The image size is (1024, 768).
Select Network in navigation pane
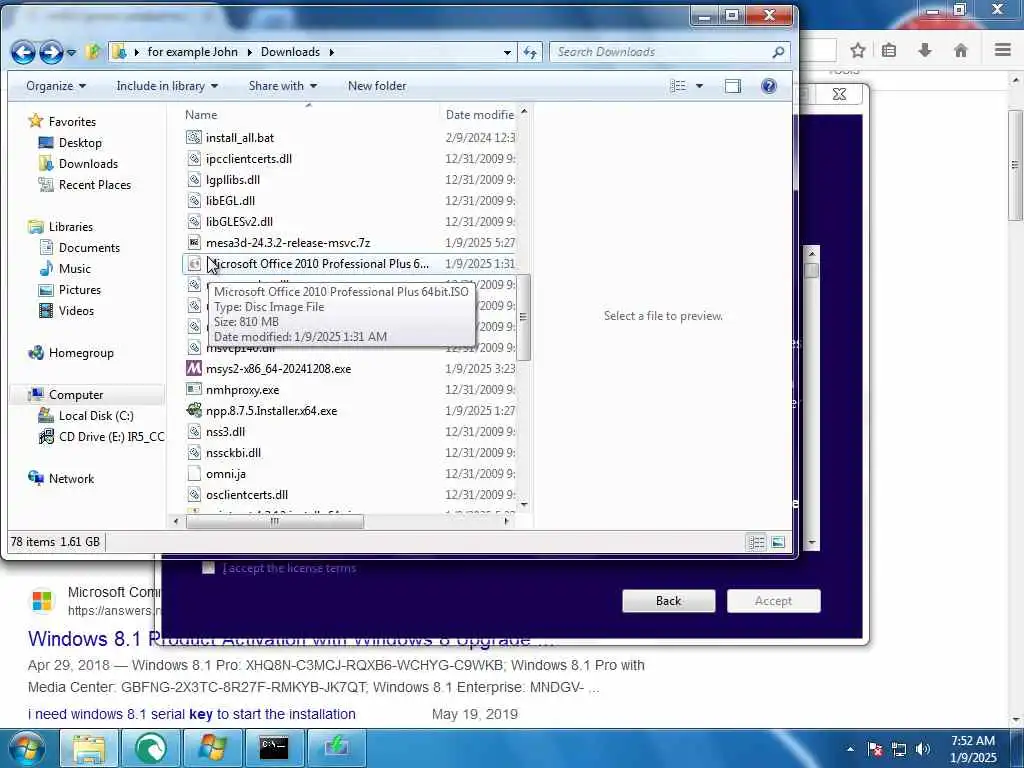pyautogui.click(x=71, y=479)
